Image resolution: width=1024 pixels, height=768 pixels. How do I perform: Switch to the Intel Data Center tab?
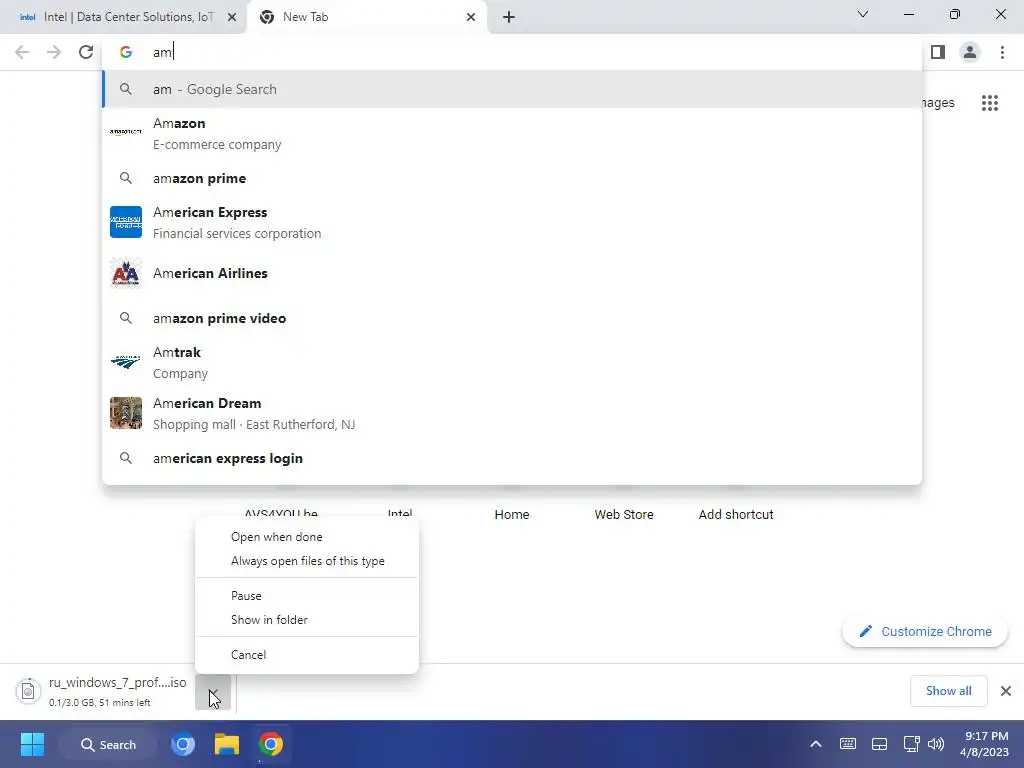(x=123, y=17)
